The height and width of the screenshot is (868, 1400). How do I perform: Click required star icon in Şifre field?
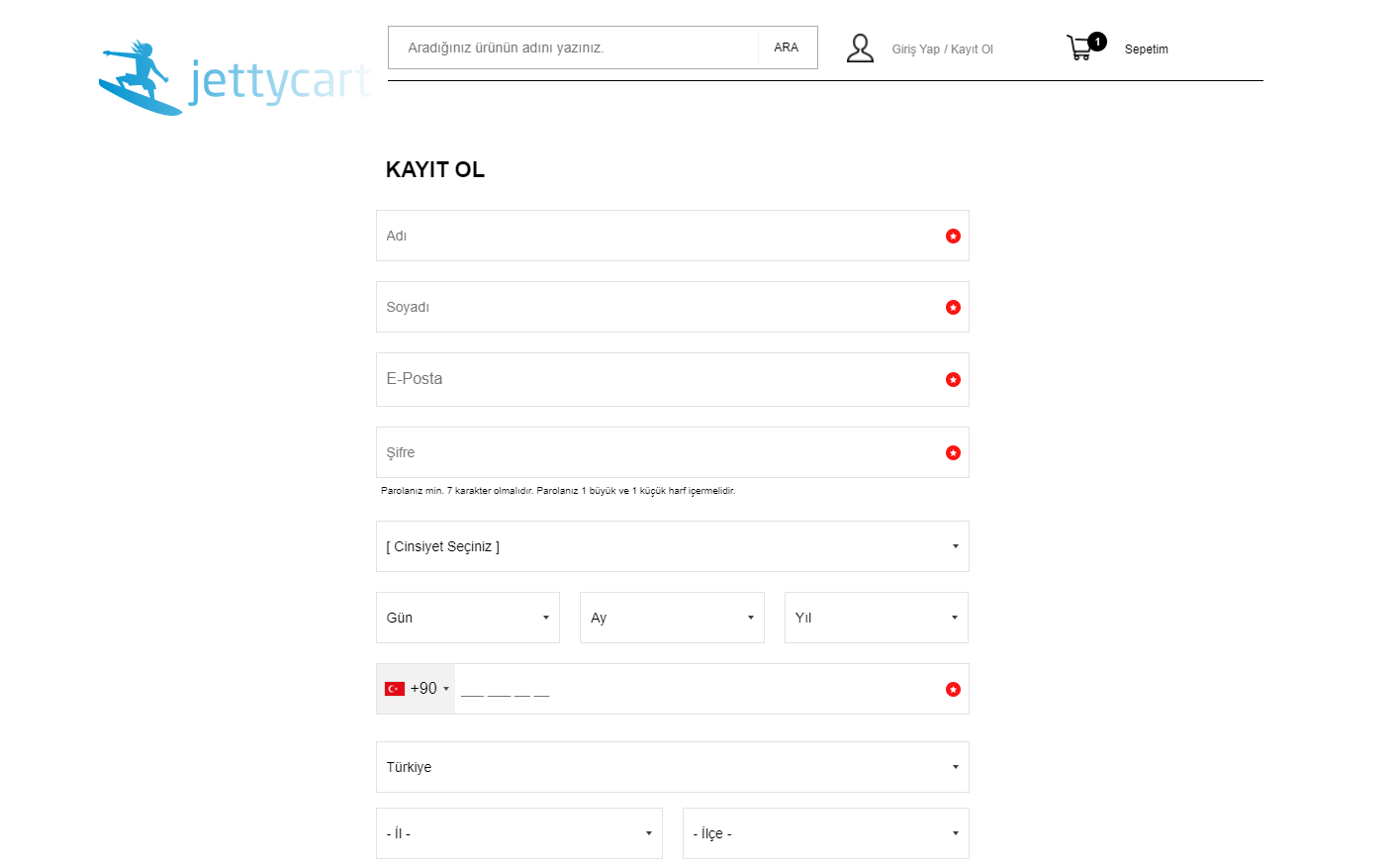tap(953, 452)
